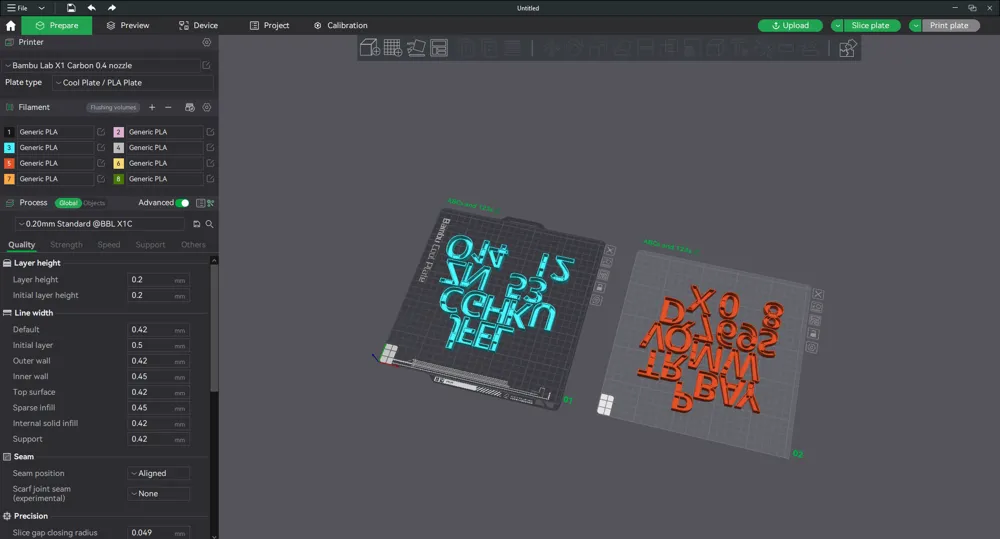Save the process preset icon

pos(196,224)
